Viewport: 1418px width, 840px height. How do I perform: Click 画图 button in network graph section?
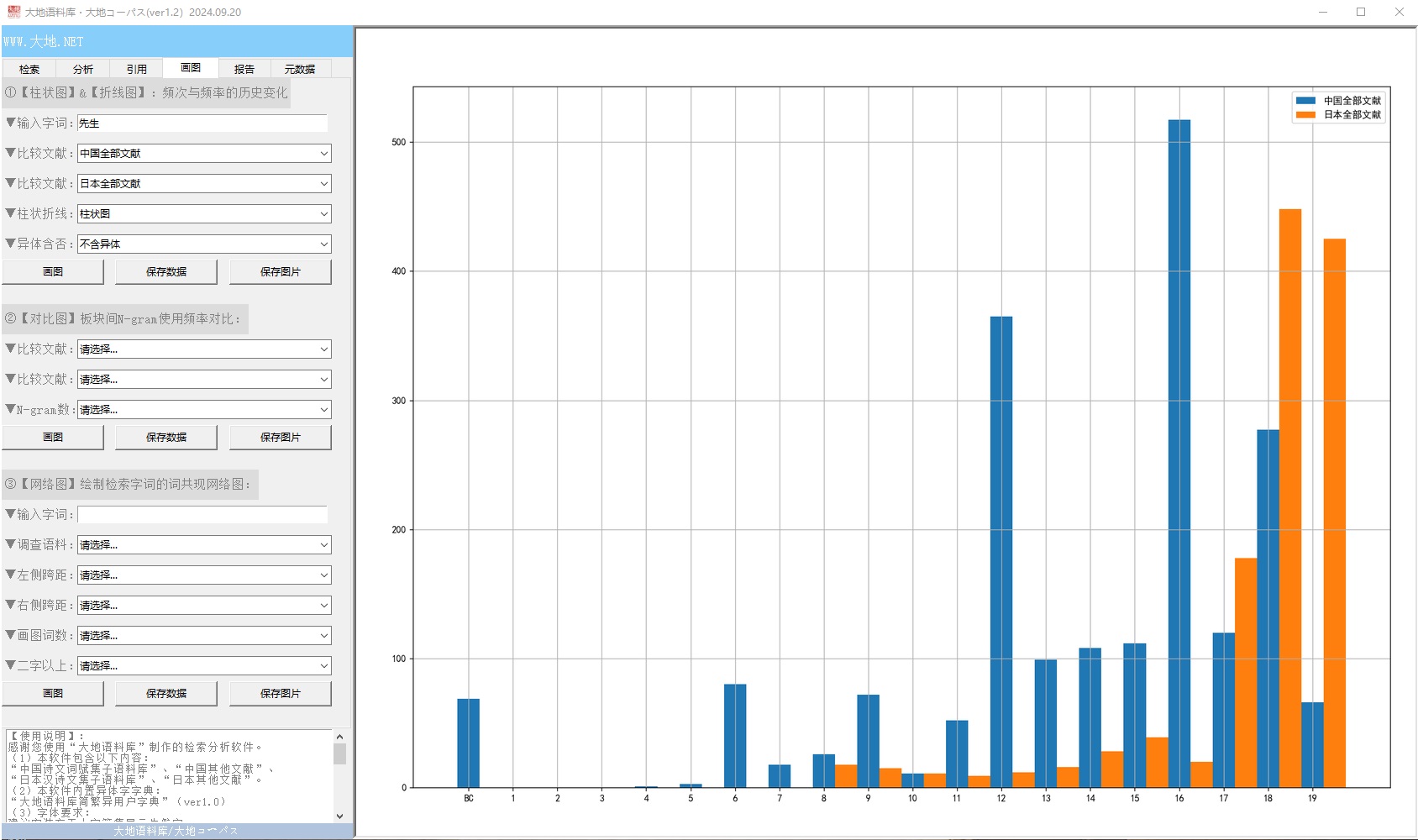click(53, 693)
